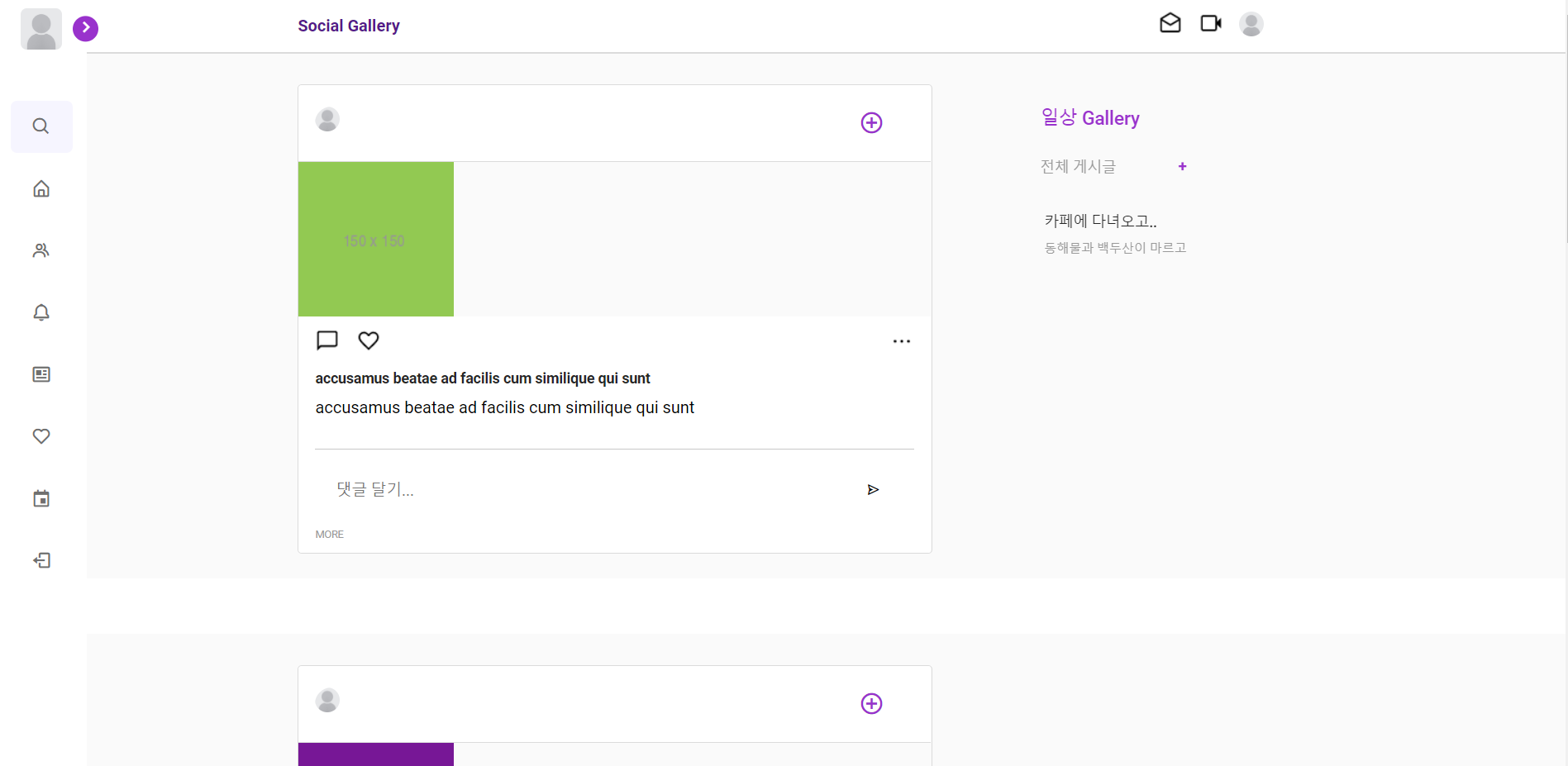
Task: Open the home icon in sidebar
Action: [41, 189]
